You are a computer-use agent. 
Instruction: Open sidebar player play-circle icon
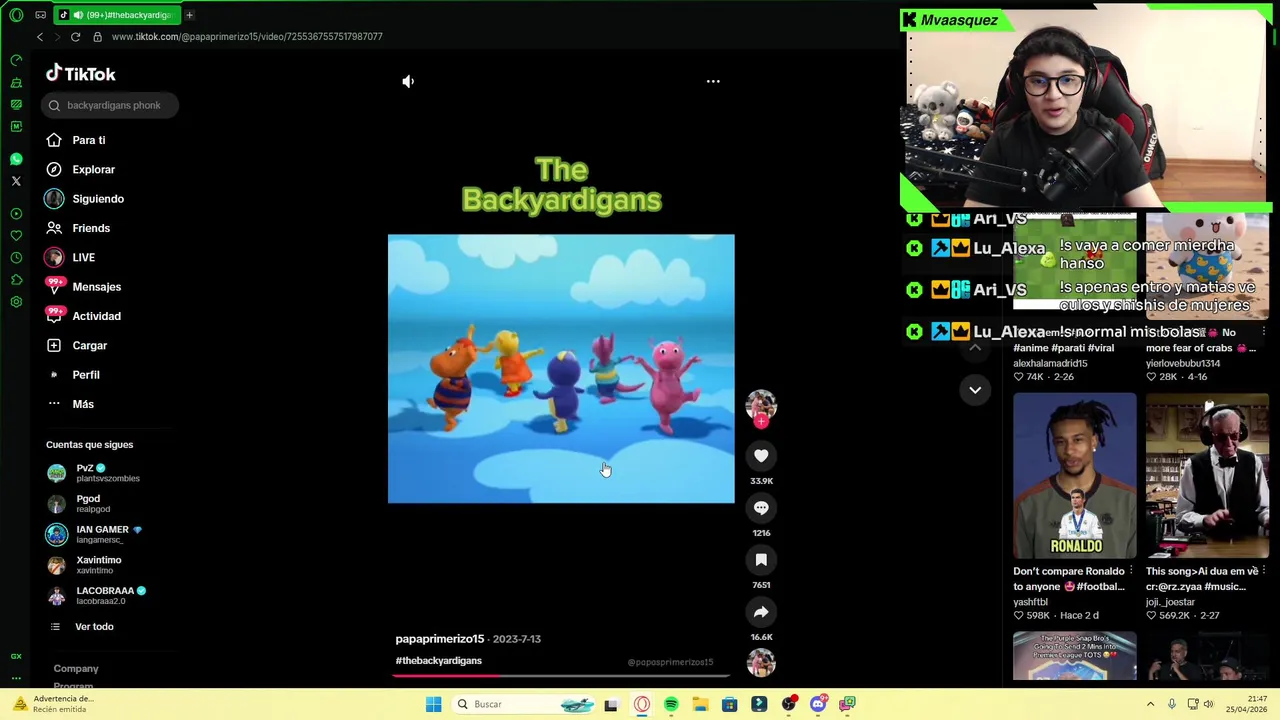pos(16,214)
